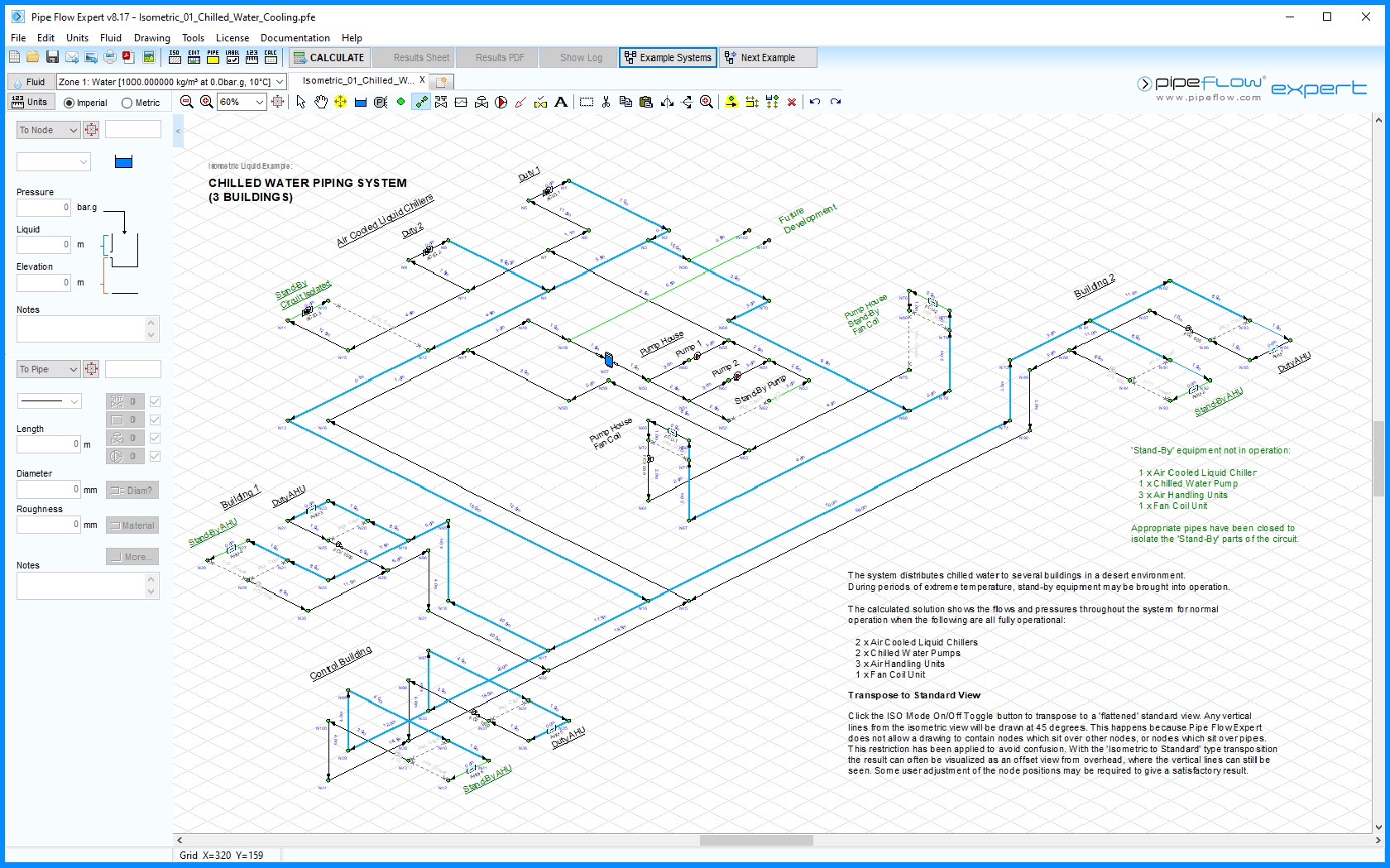Viewport: 1390px width, 868px height.
Task: Open the Edit menu
Action: pyautogui.click(x=46, y=38)
